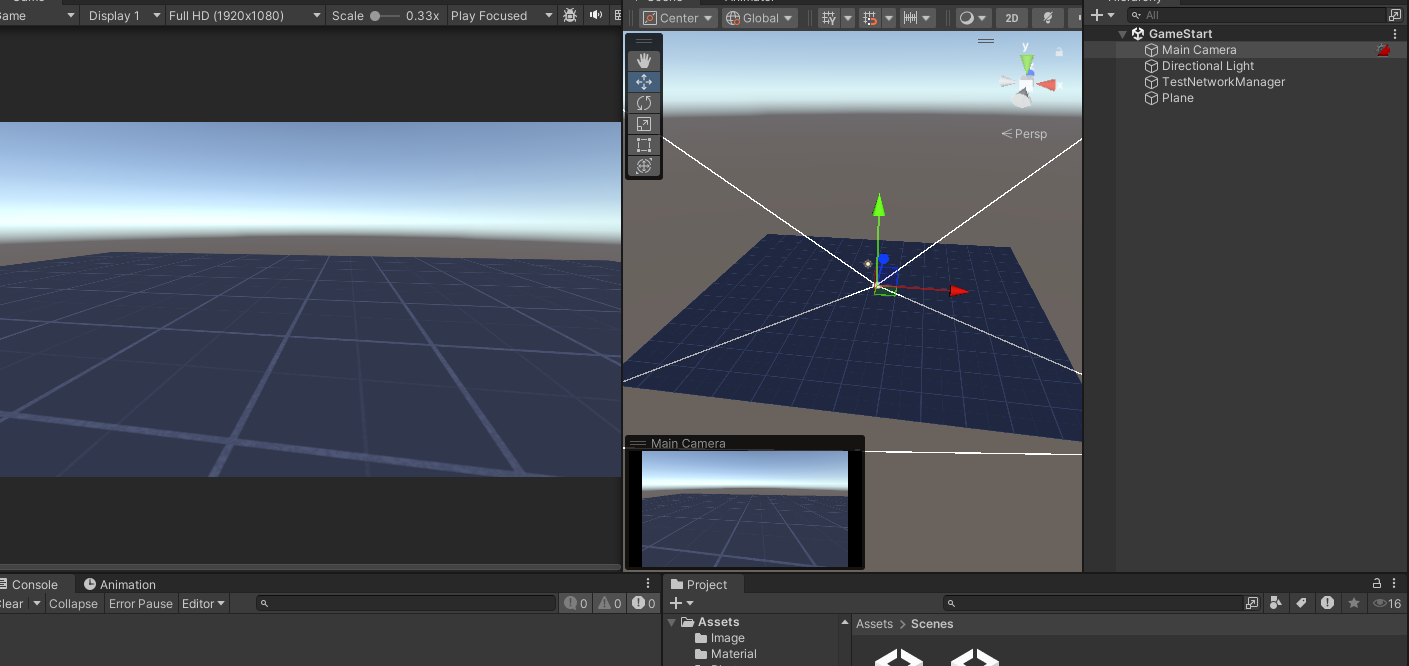This screenshot has height=666, width=1409.
Task: Open Center pivot mode dropdown
Action: (x=679, y=18)
